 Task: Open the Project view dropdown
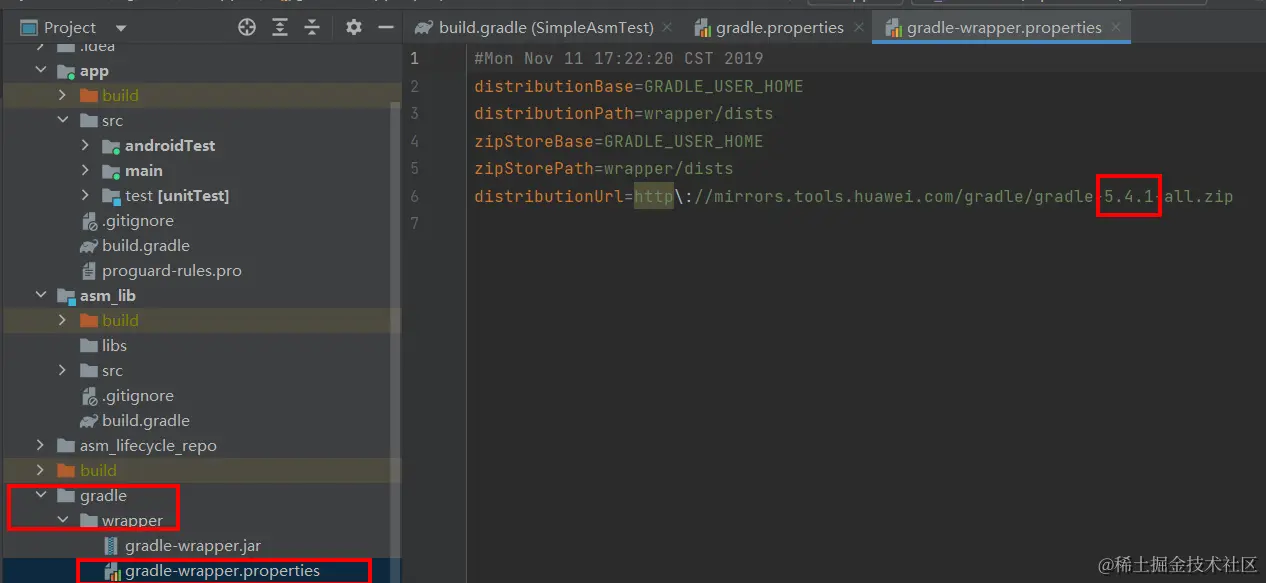pos(121,28)
